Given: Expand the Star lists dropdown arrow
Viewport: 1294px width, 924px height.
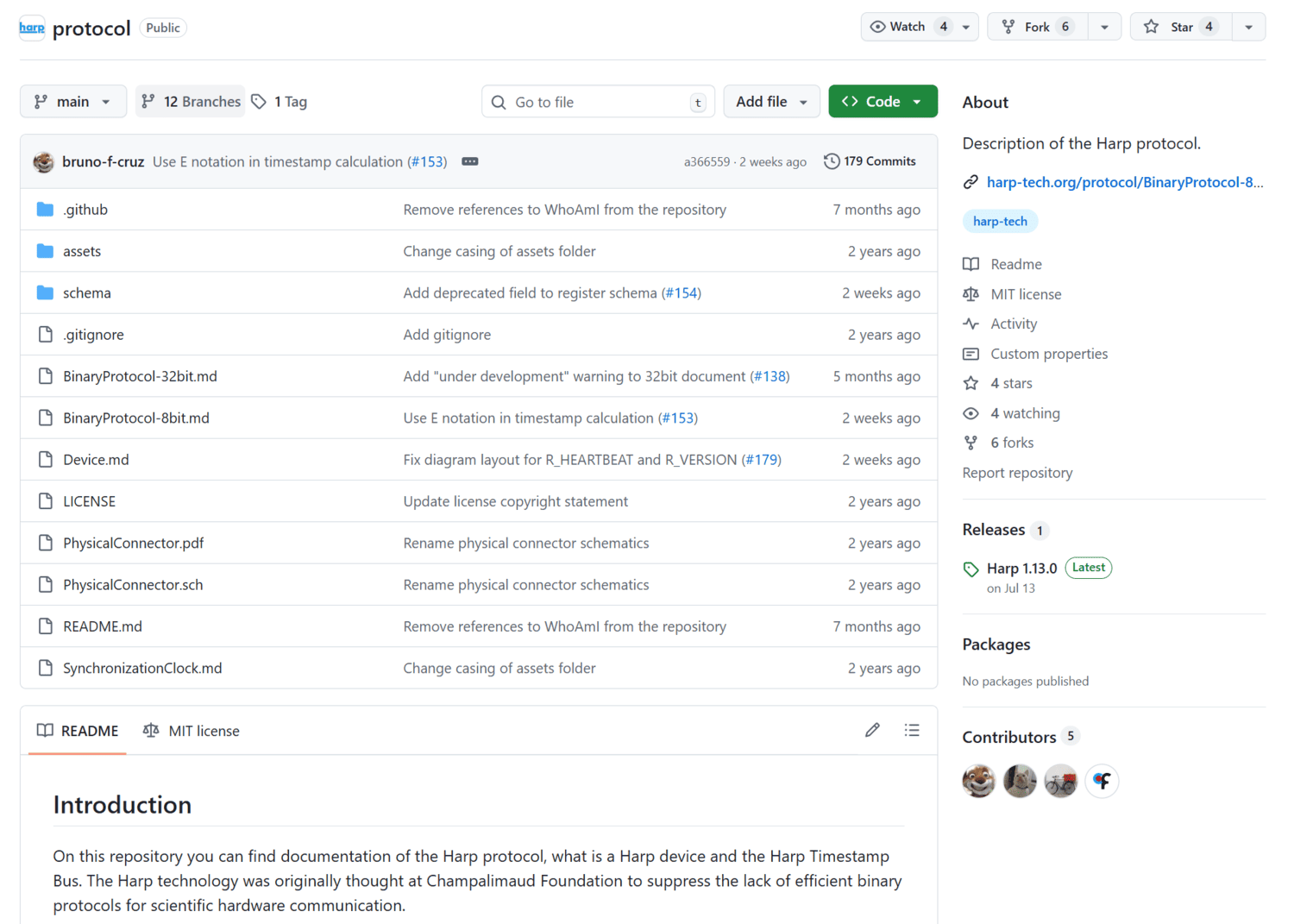Looking at the screenshot, I should [1248, 27].
